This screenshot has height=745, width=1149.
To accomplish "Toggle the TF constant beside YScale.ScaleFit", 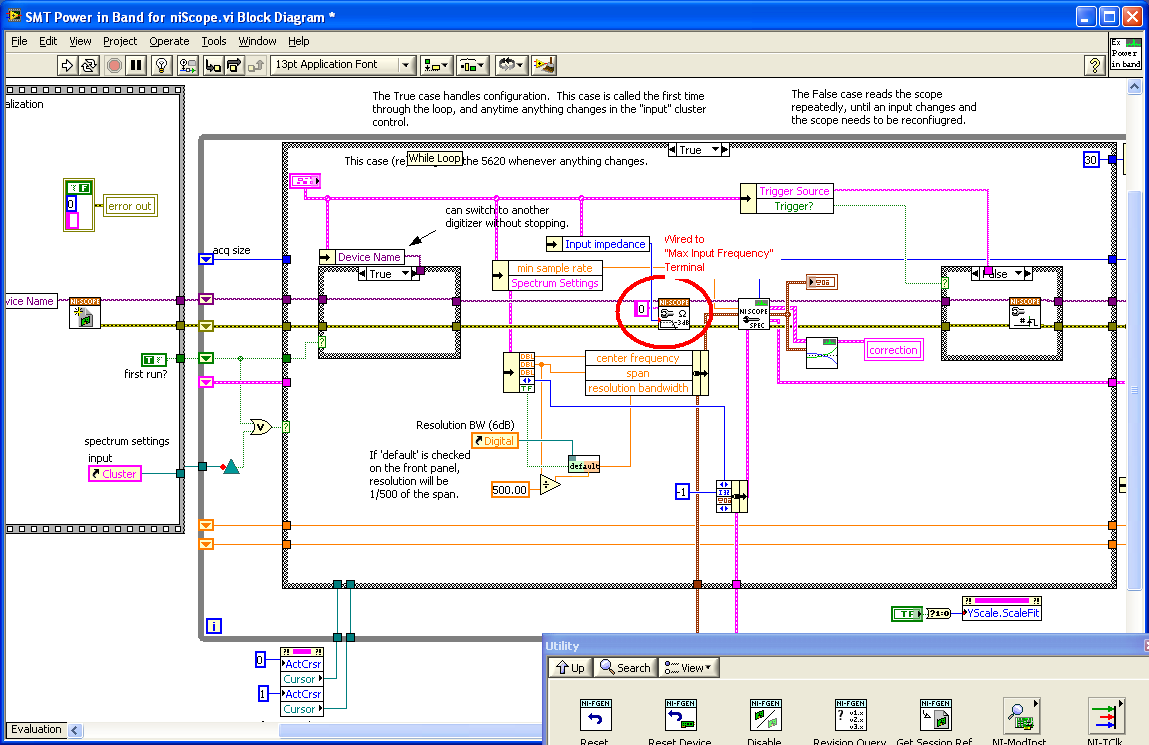I will click(x=907, y=614).
